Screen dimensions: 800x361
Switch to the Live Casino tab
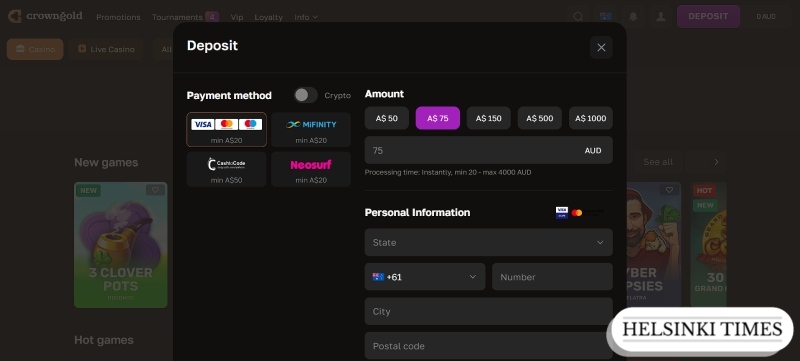pos(106,49)
